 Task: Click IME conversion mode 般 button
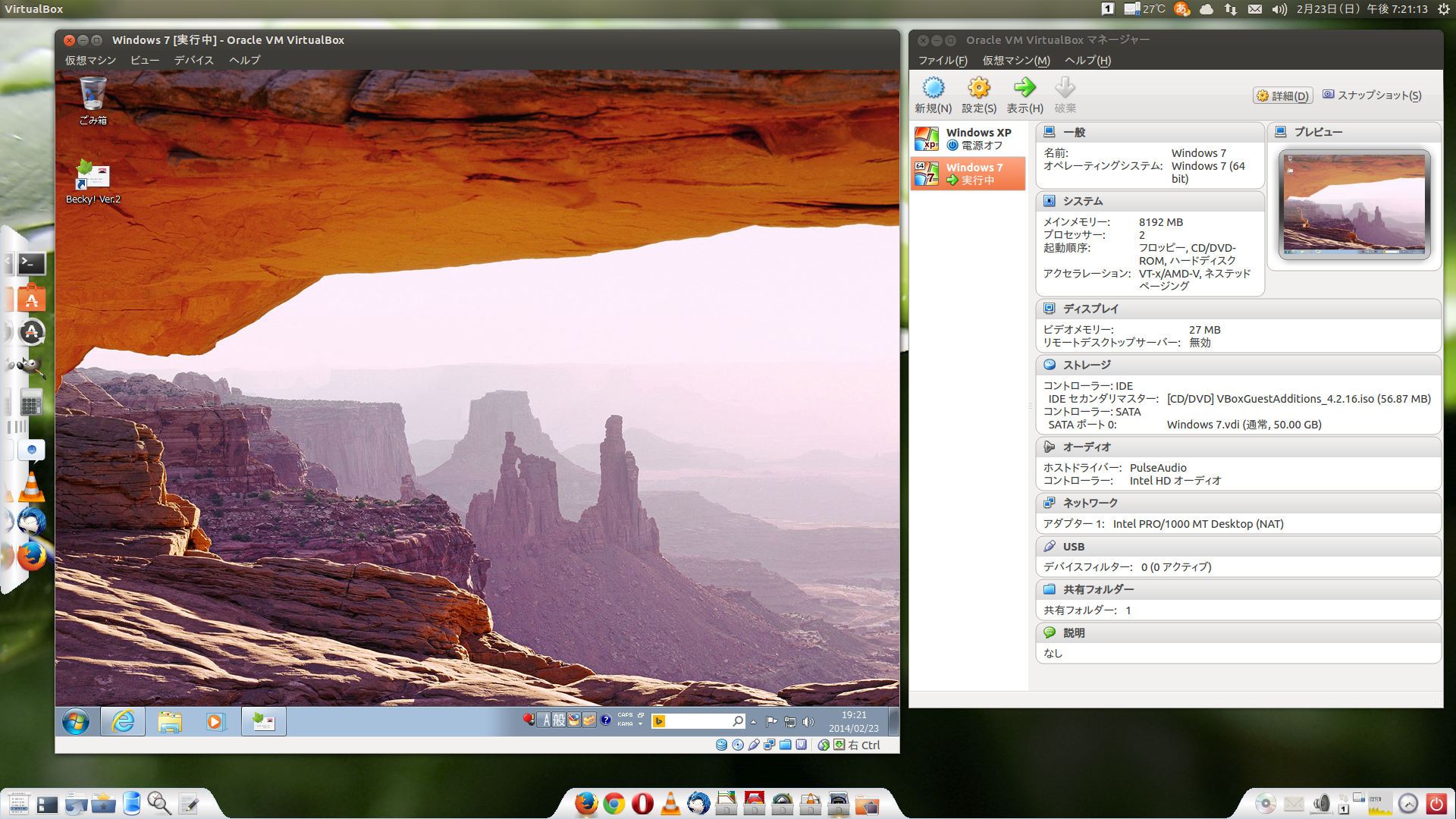point(559,720)
